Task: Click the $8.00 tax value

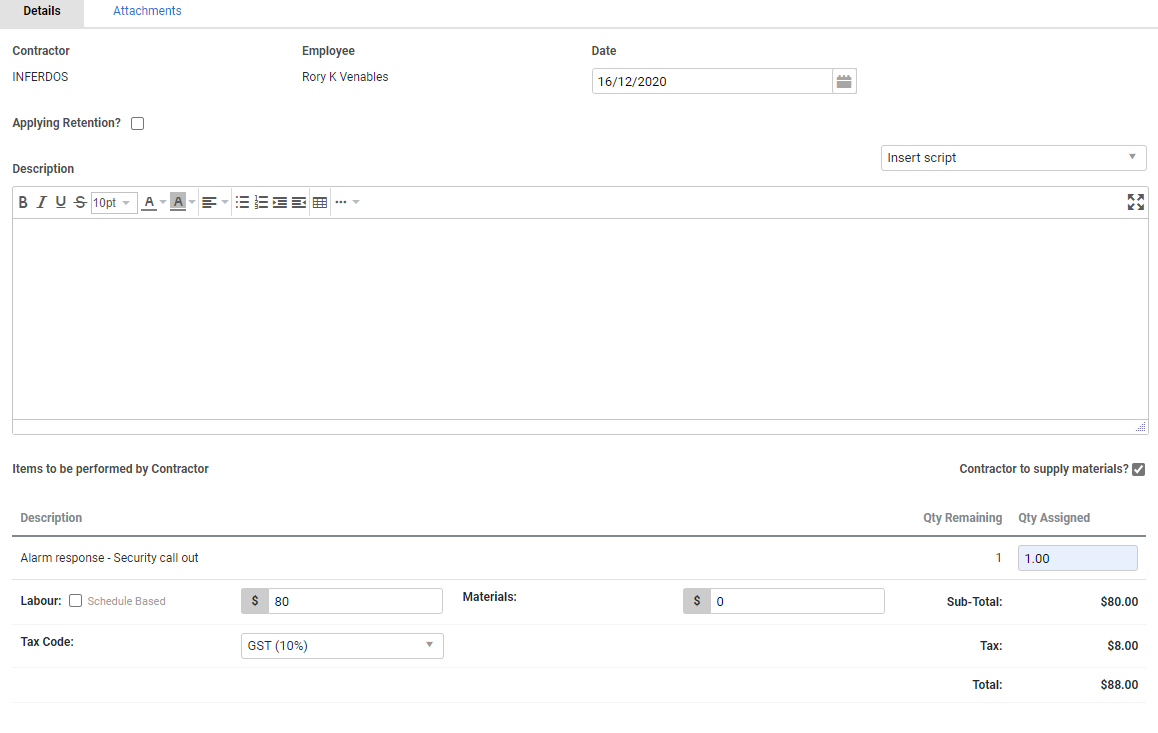Action: [x=1123, y=646]
